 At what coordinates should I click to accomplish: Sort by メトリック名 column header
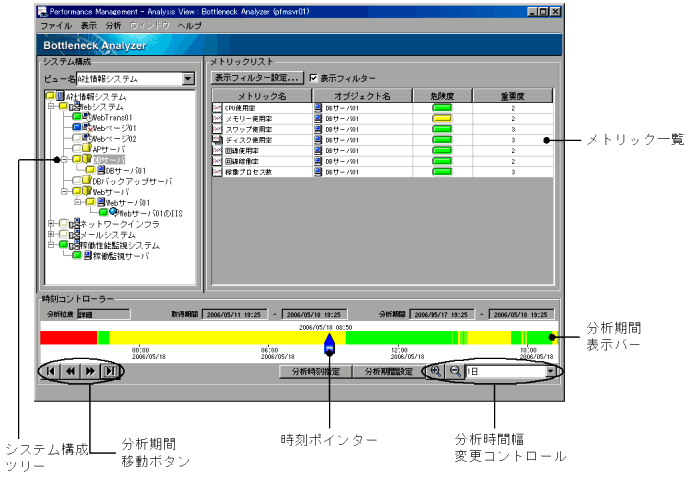point(262,96)
